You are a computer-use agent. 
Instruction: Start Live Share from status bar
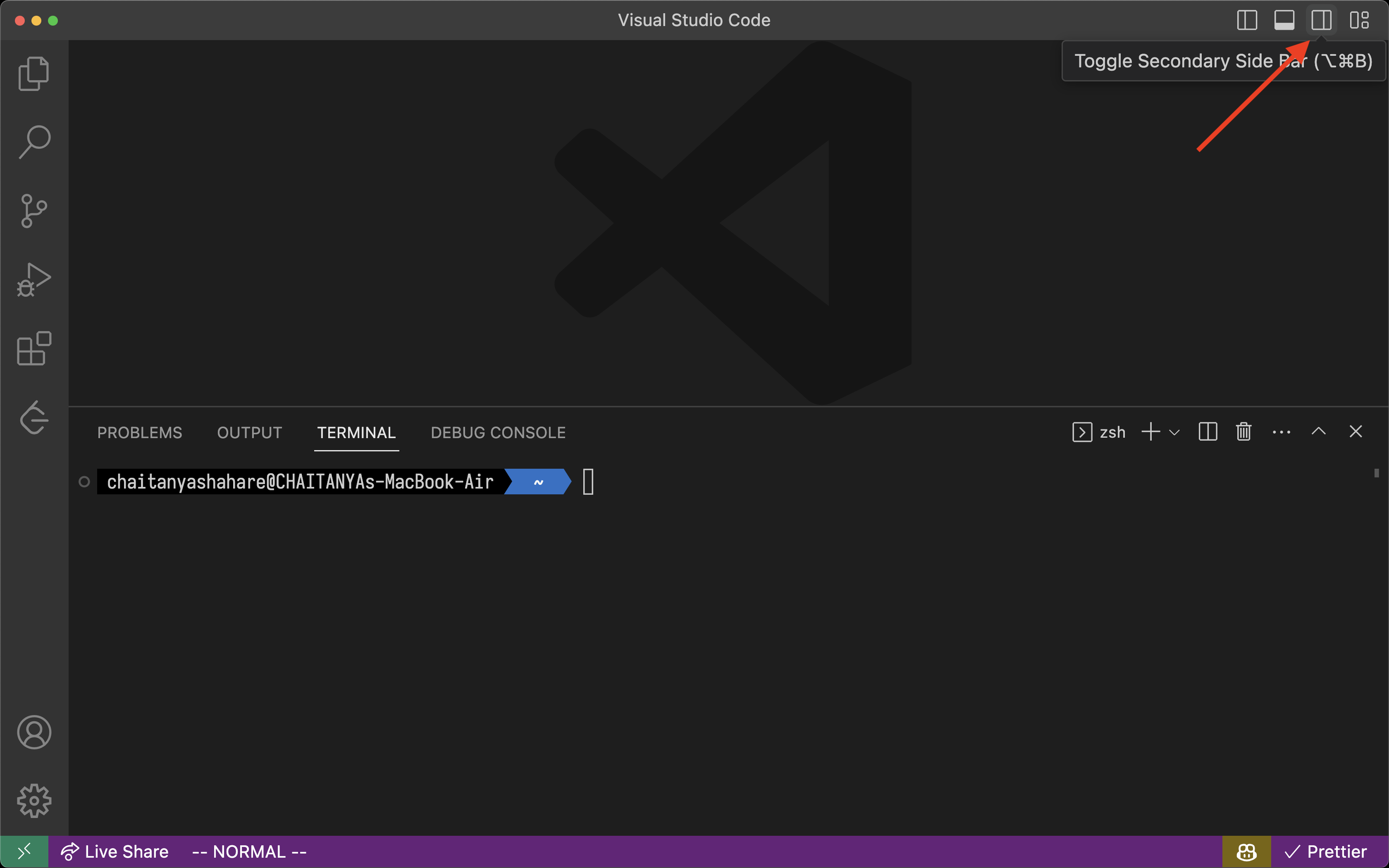(114, 852)
